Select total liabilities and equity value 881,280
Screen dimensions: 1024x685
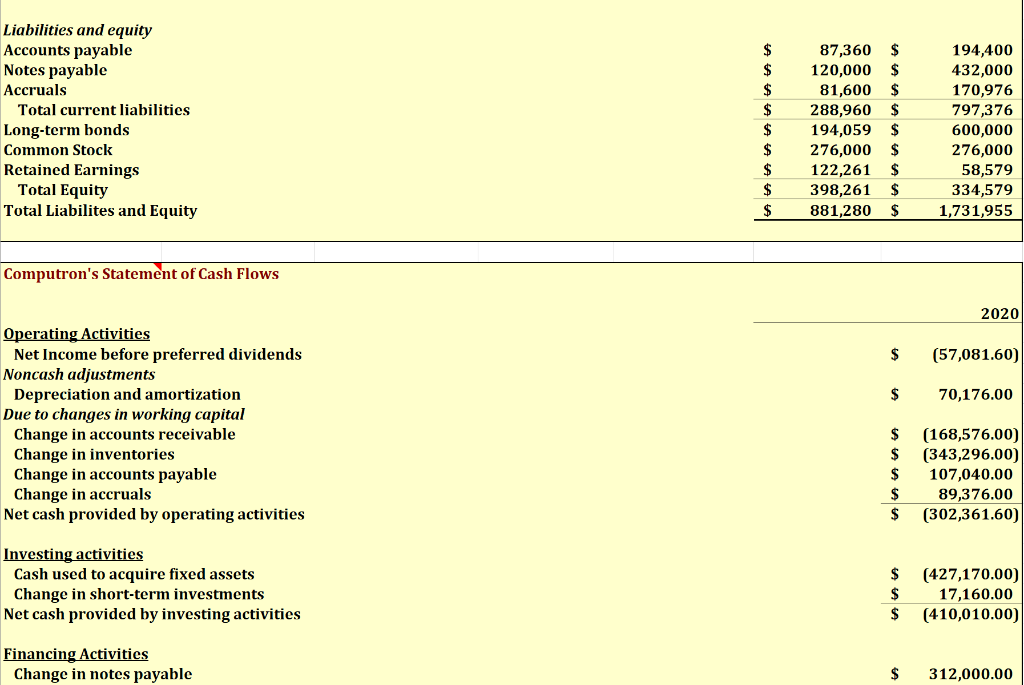click(840, 210)
